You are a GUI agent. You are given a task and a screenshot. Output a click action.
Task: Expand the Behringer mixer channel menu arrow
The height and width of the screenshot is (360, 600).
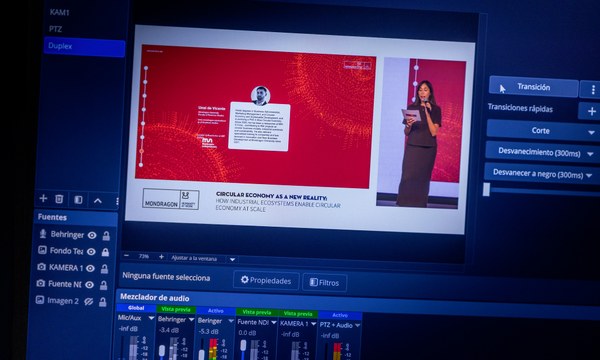(x=191, y=319)
